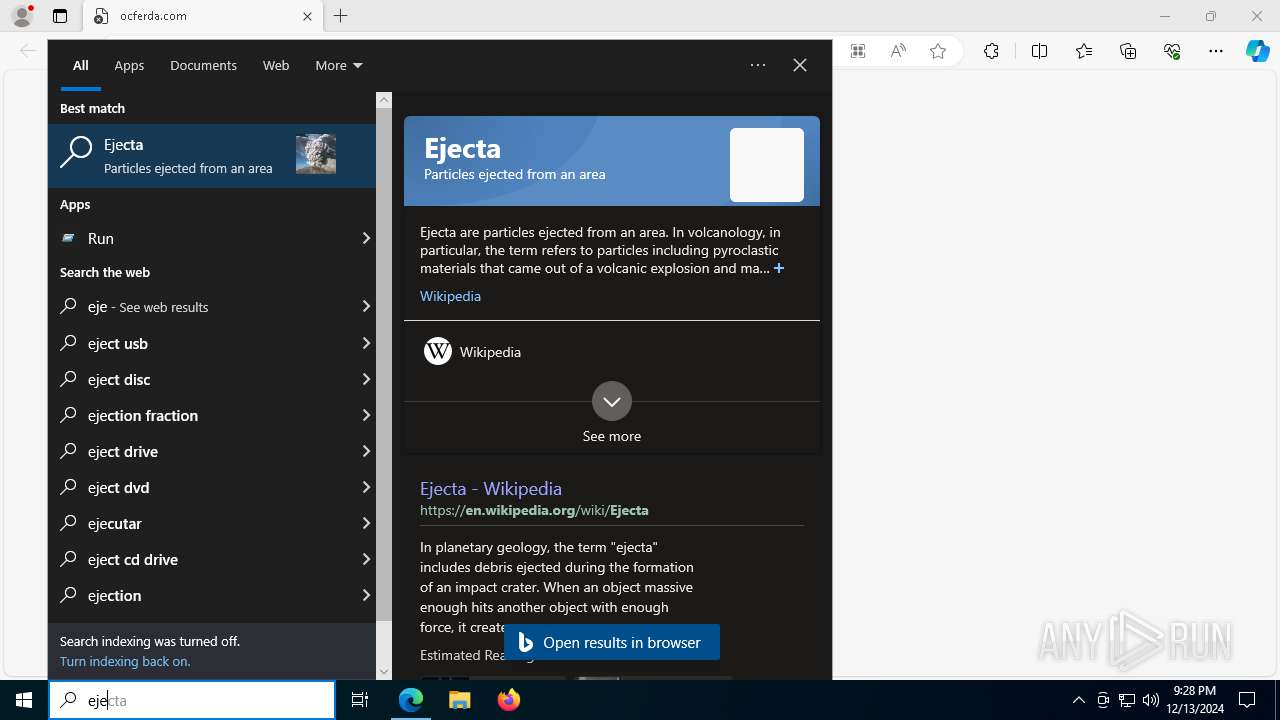Expand the 'eject disc' suggestion arrow
This screenshot has height=720, width=1280.
point(366,379)
